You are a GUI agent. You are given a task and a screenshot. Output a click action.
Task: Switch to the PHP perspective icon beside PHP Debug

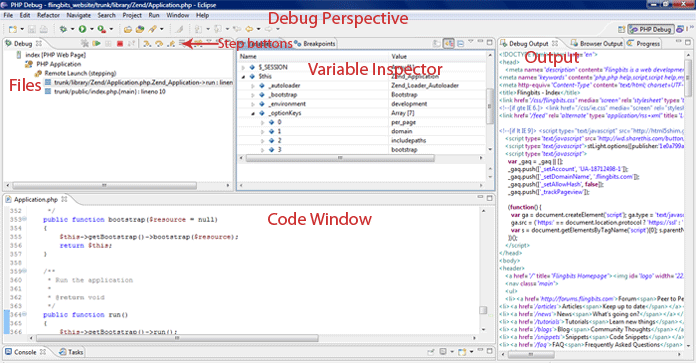(x=680, y=29)
